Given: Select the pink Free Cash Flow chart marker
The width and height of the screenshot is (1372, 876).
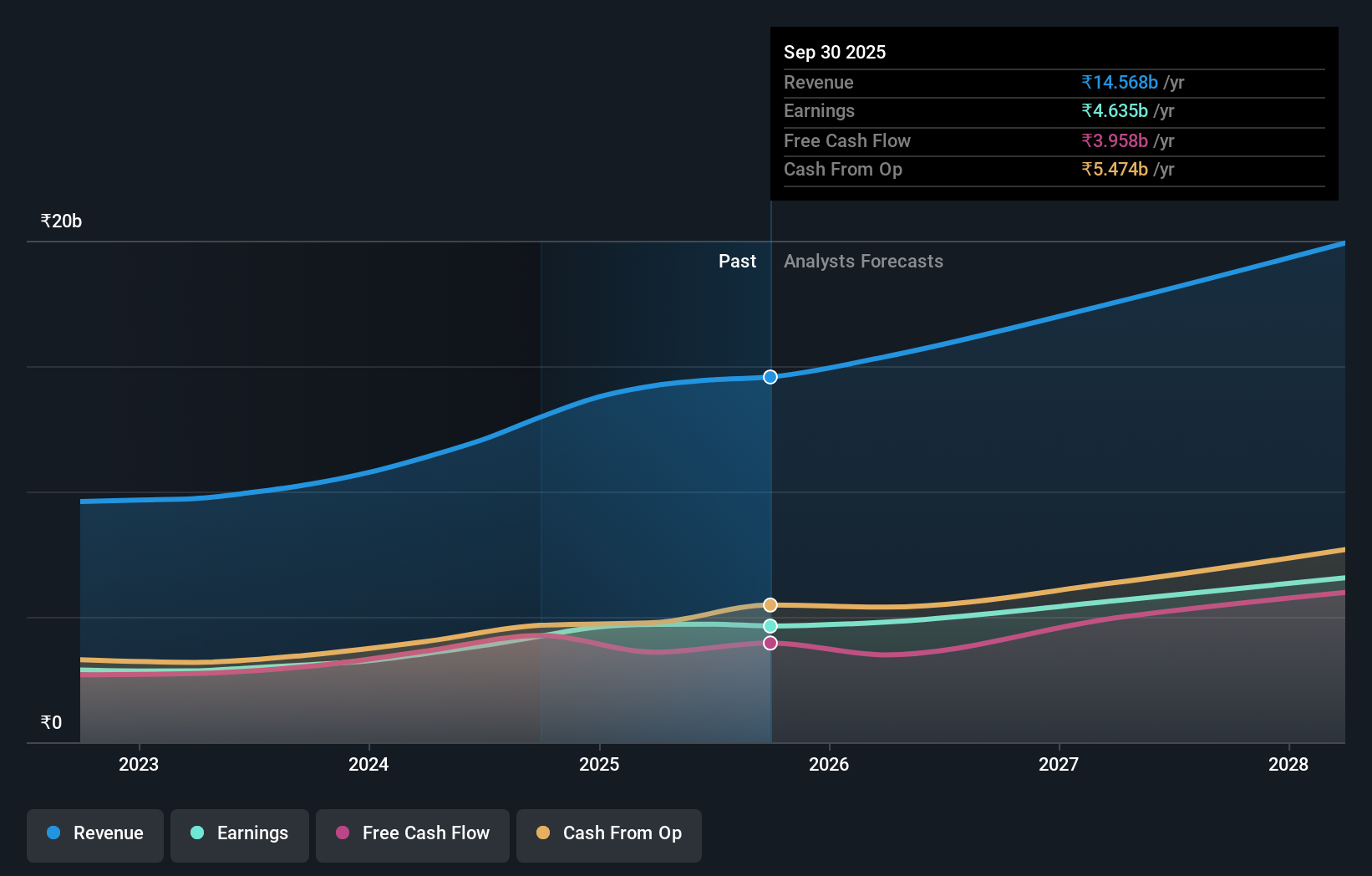Looking at the screenshot, I should [x=770, y=642].
